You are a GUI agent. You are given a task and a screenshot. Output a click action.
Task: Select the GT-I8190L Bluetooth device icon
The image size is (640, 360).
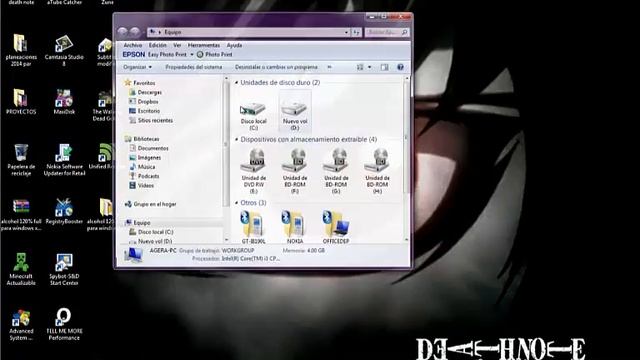253,227
